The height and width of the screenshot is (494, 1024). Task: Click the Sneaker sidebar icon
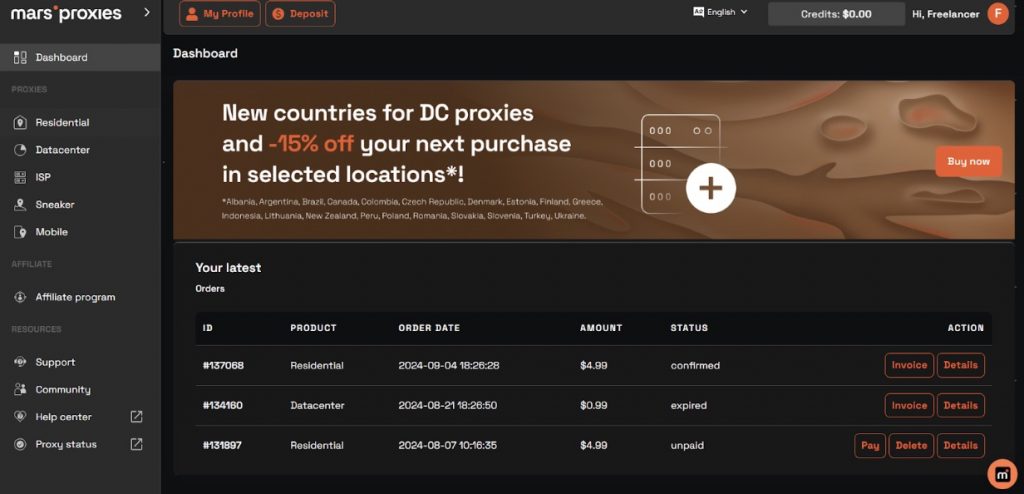click(20, 205)
